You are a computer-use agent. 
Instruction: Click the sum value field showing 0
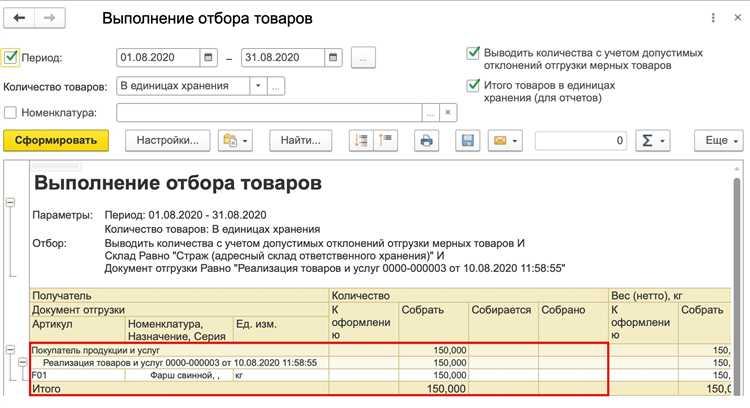(x=581, y=141)
